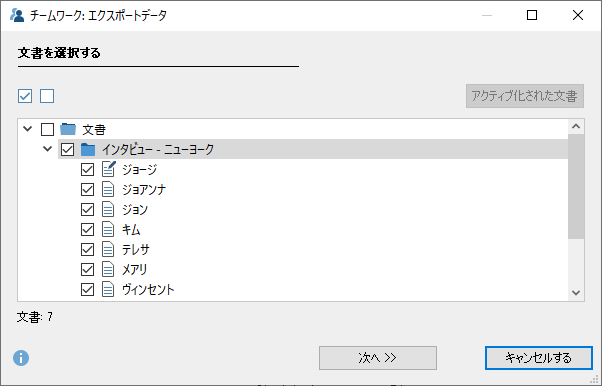
Task: Click the ジョージ document icon with pencil
Action: pos(109,169)
